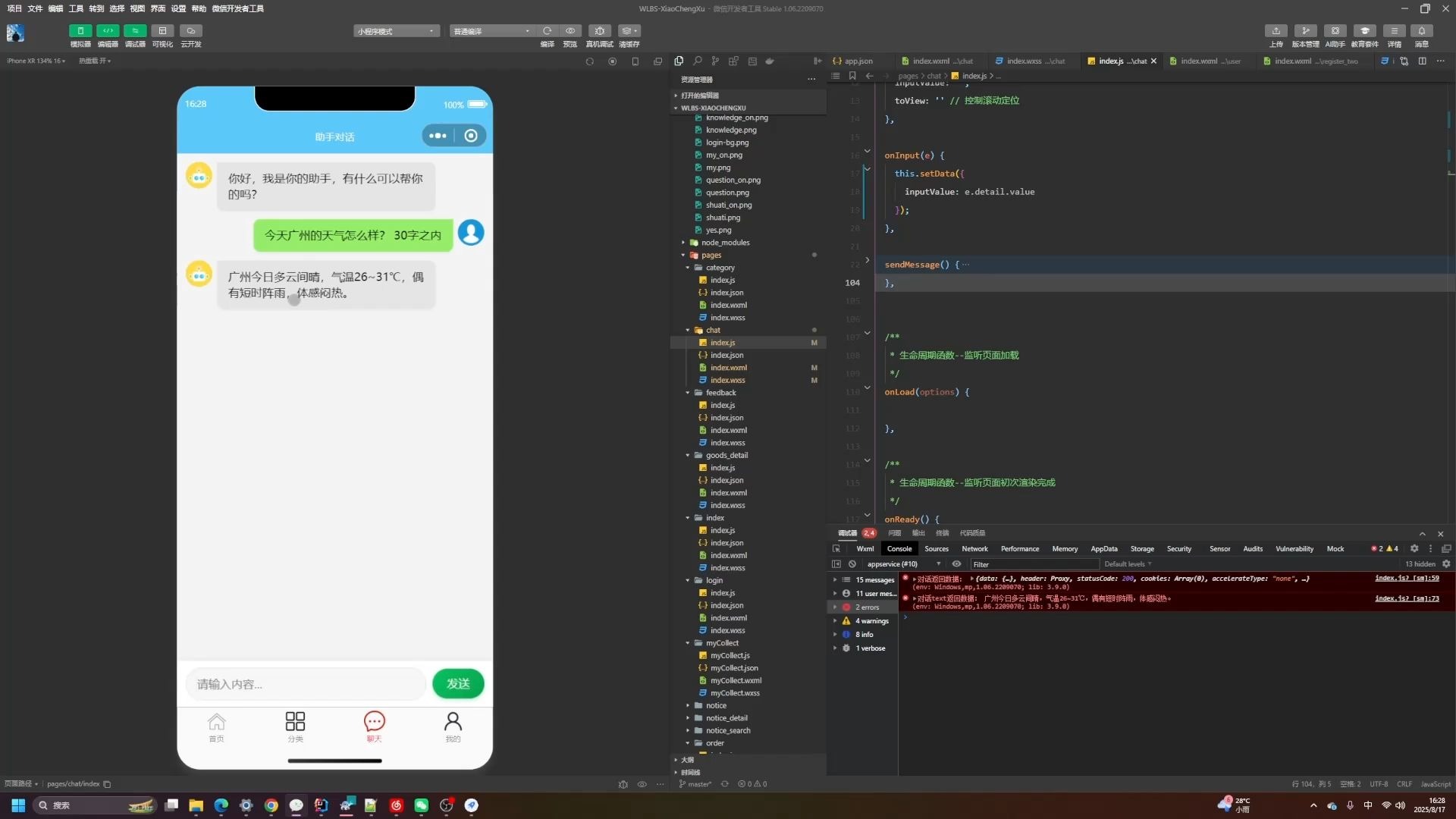Click the 请输入内容 chat input field
The image size is (1456, 819).
[305, 684]
